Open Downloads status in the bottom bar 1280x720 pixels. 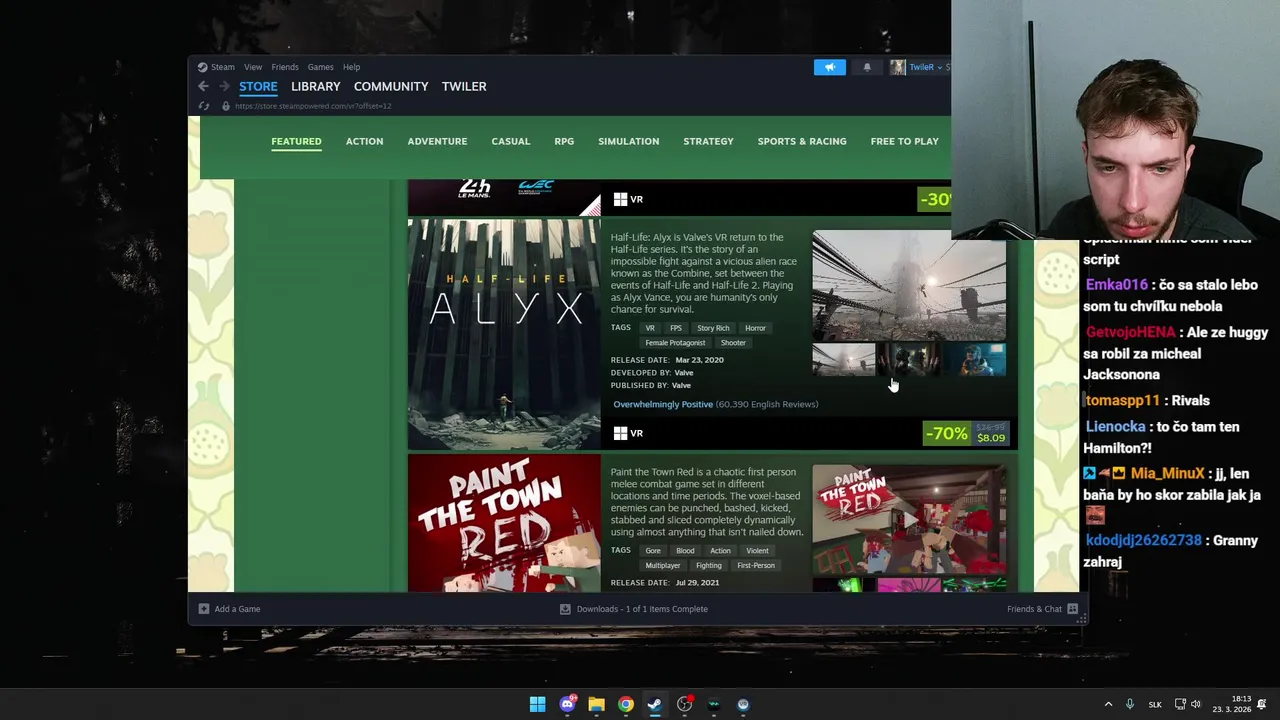[x=634, y=609]
